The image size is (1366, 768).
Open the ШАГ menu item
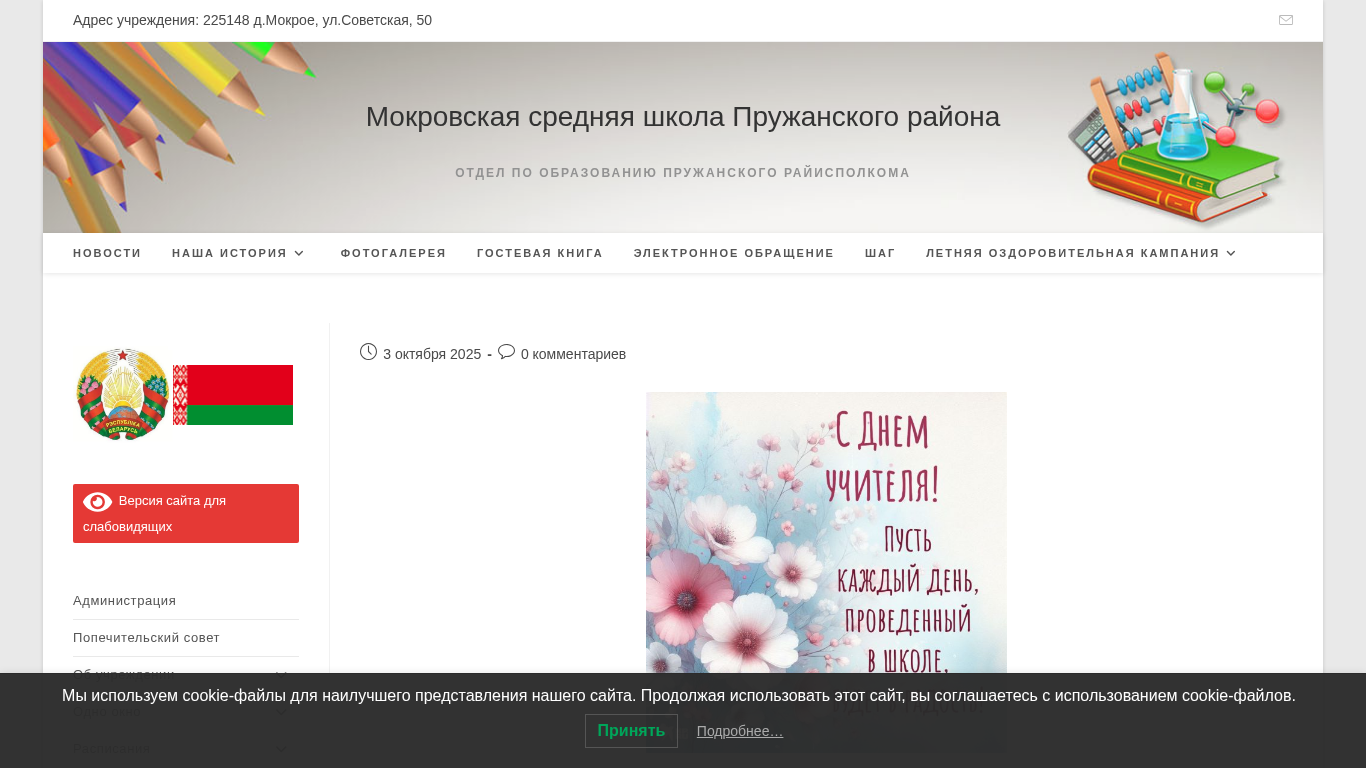point(880,253)
